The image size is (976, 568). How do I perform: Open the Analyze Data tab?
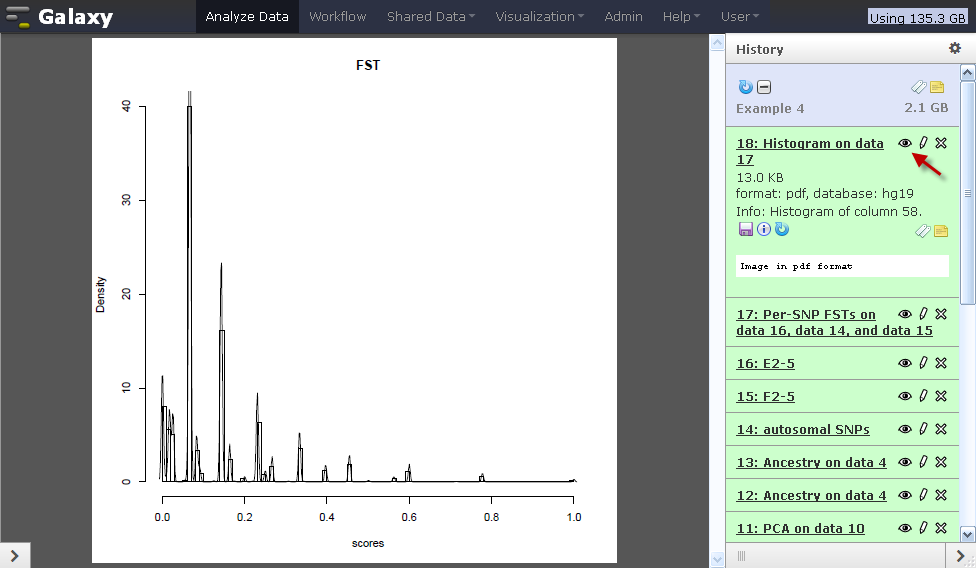coord(247,17)
